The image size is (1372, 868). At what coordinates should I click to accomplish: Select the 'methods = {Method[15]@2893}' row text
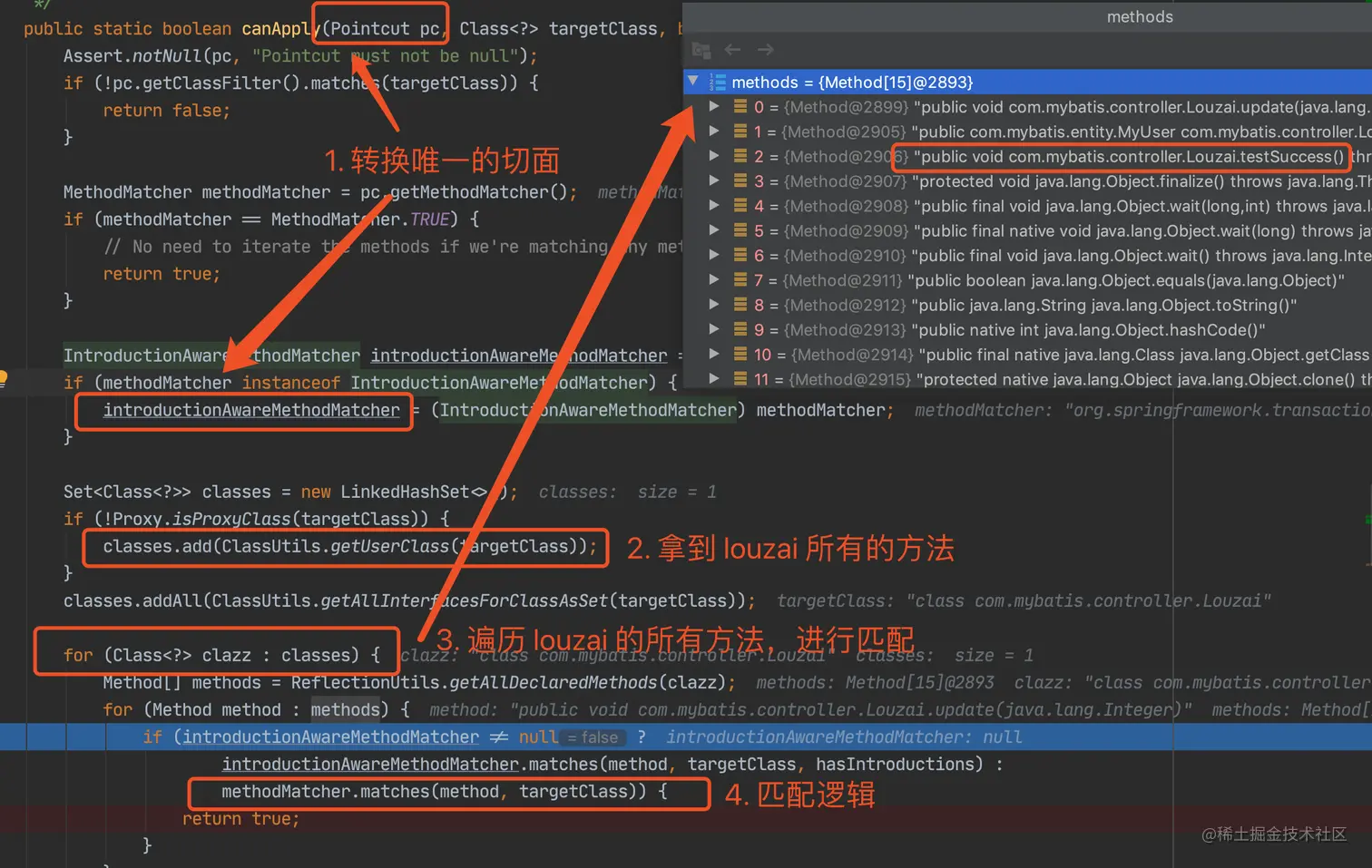(852, 83)
